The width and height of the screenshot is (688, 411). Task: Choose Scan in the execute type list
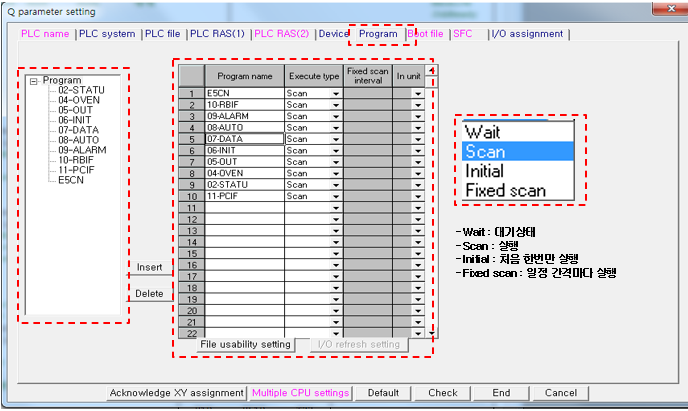518,151
